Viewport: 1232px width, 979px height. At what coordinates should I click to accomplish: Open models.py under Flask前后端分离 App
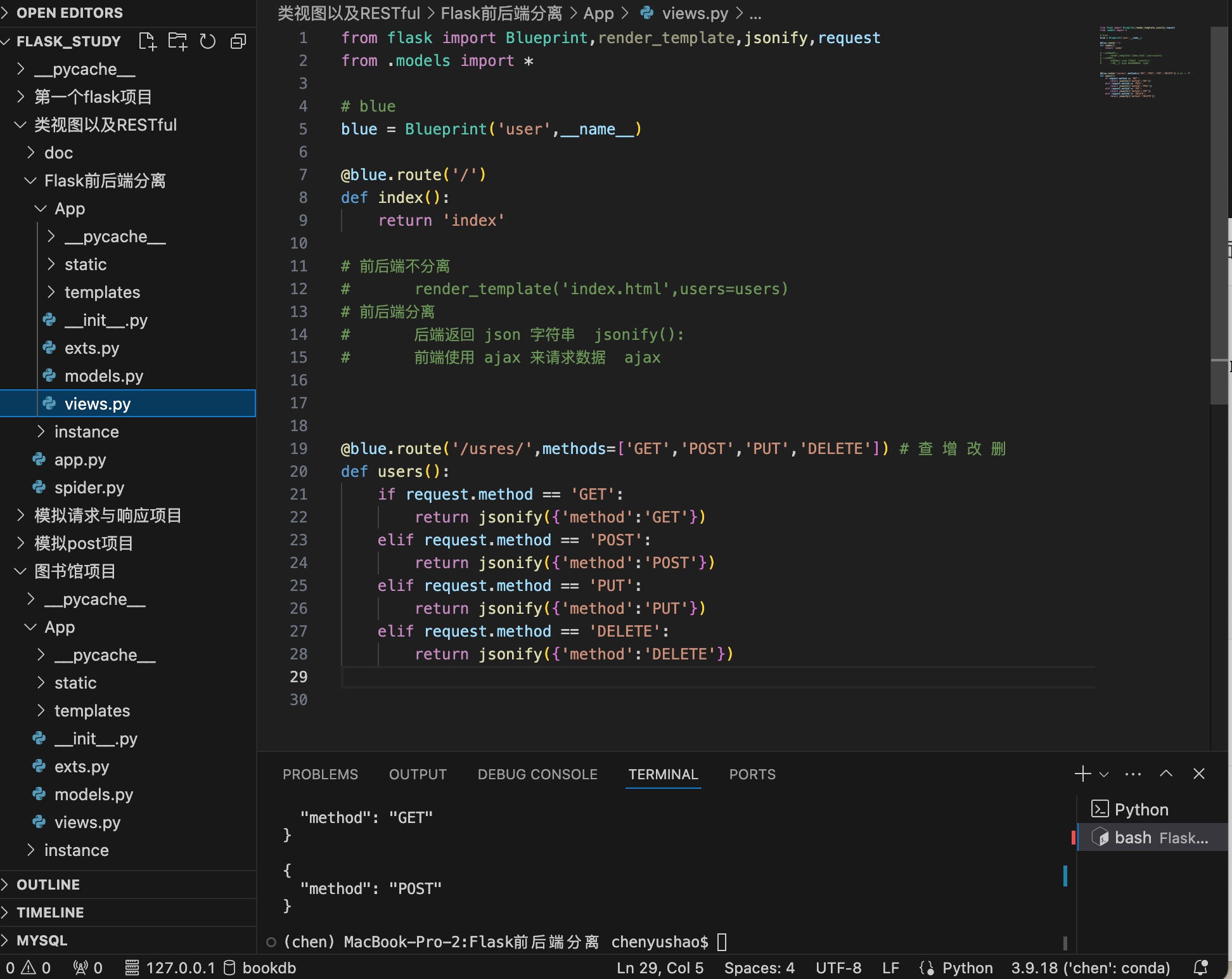tap(128, 376)
